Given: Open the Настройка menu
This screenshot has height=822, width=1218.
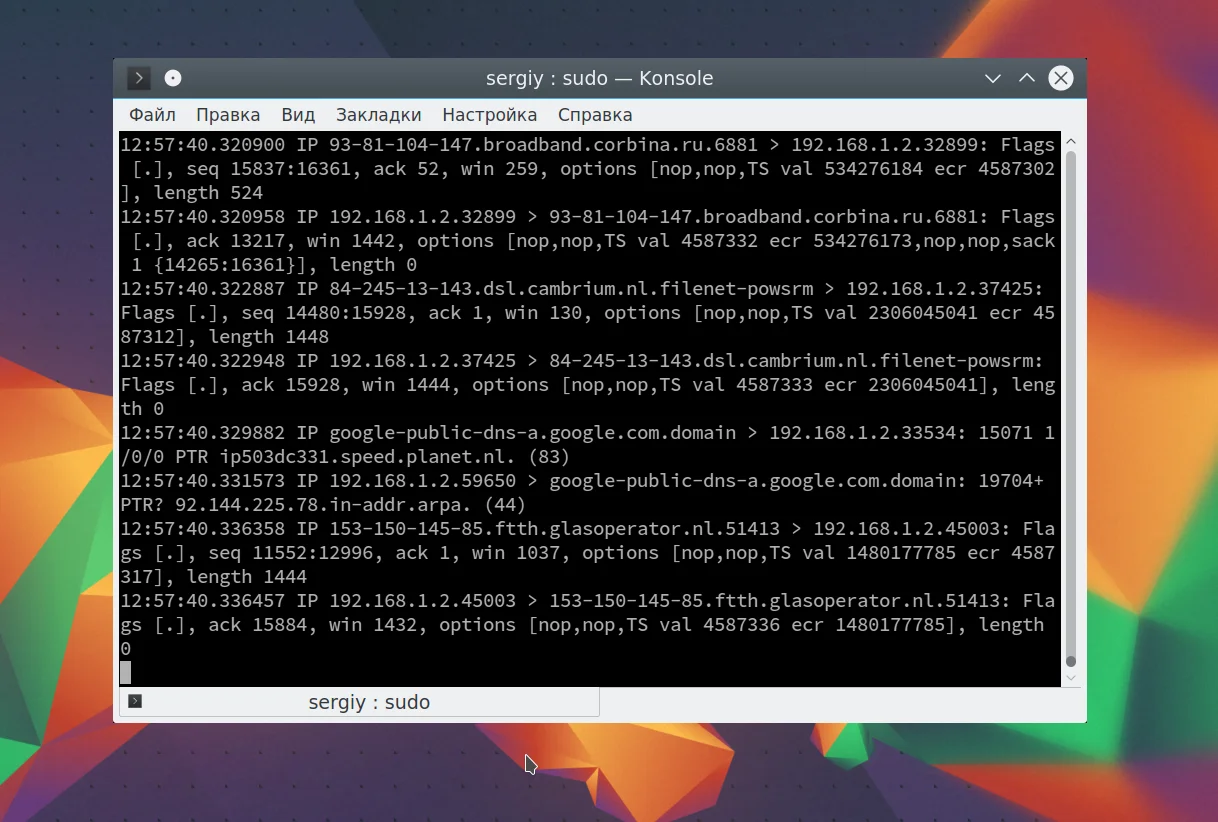Looking at the screenshot, I should tap(490, 115).
